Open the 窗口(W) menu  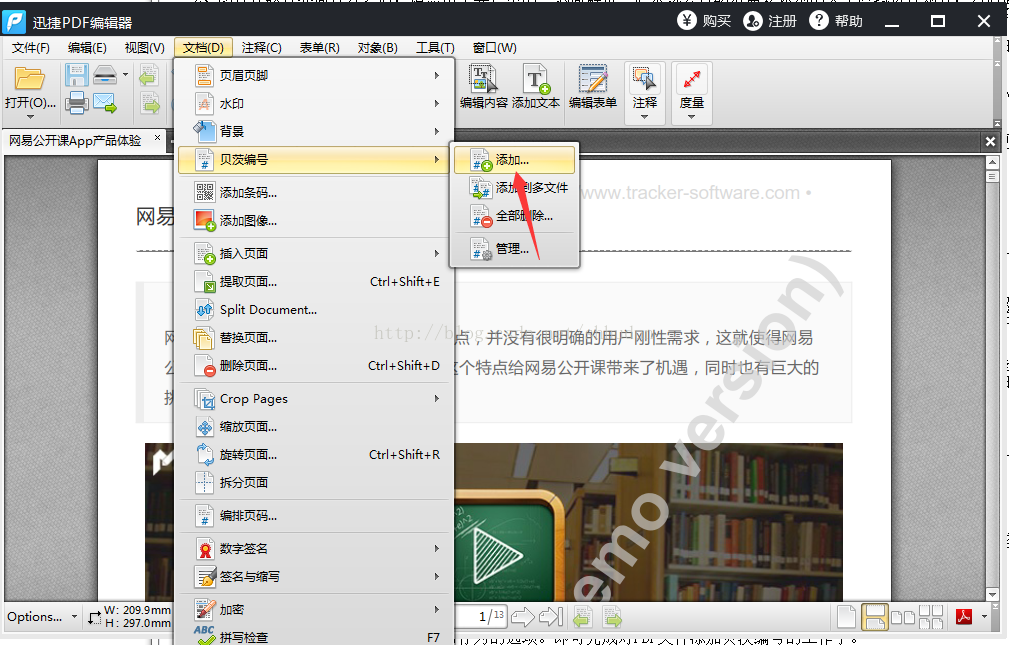[x=494, y=48]
